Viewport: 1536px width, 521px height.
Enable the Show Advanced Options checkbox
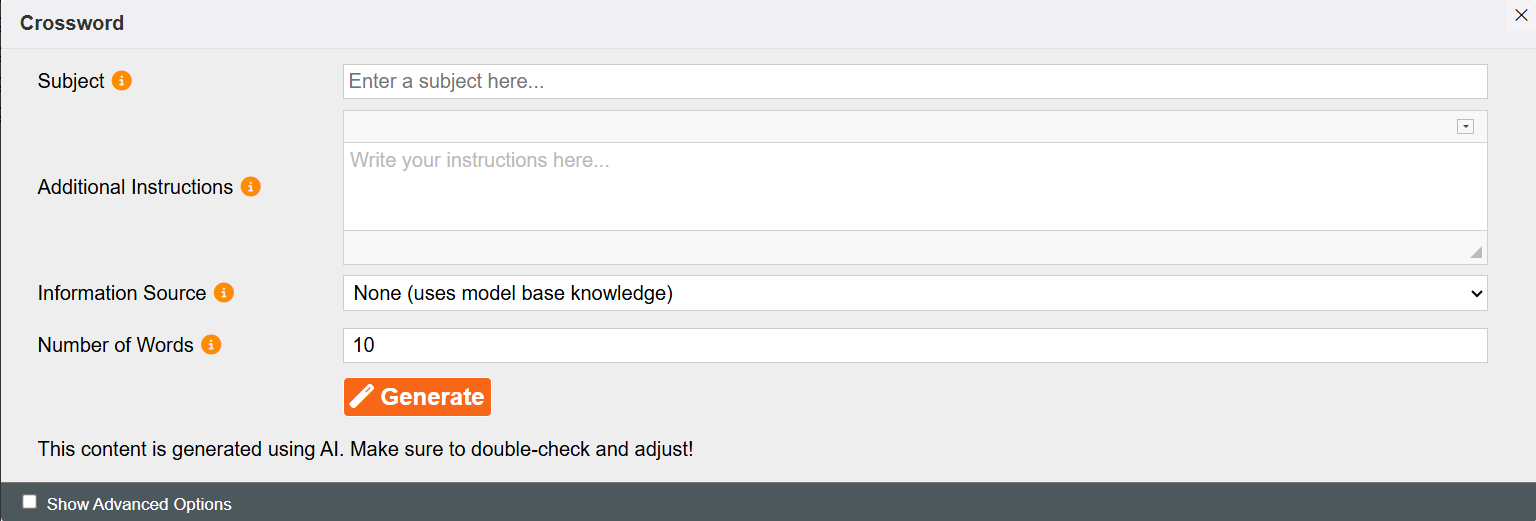30,502
